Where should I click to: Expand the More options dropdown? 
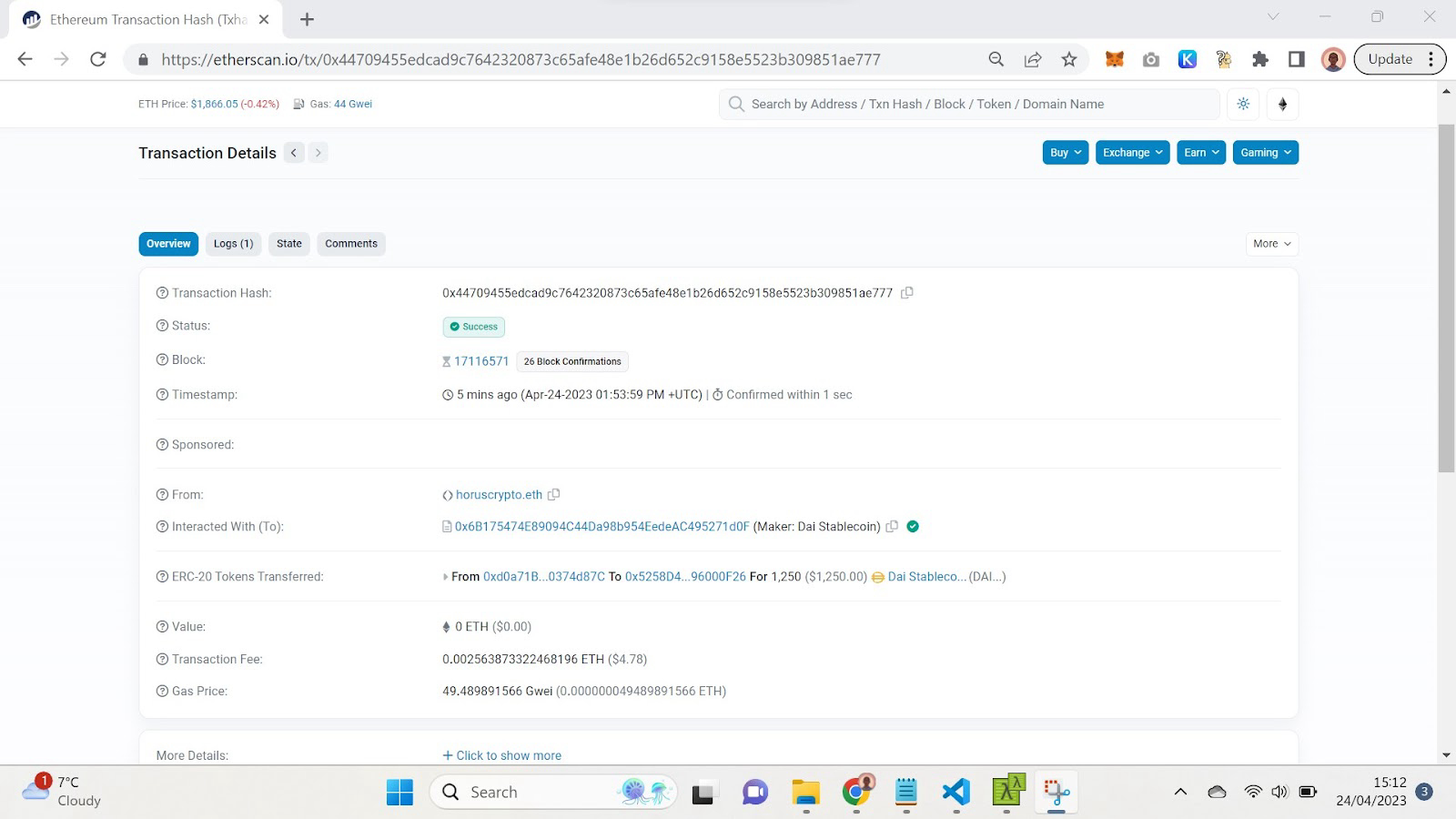tap(1271, 244)
